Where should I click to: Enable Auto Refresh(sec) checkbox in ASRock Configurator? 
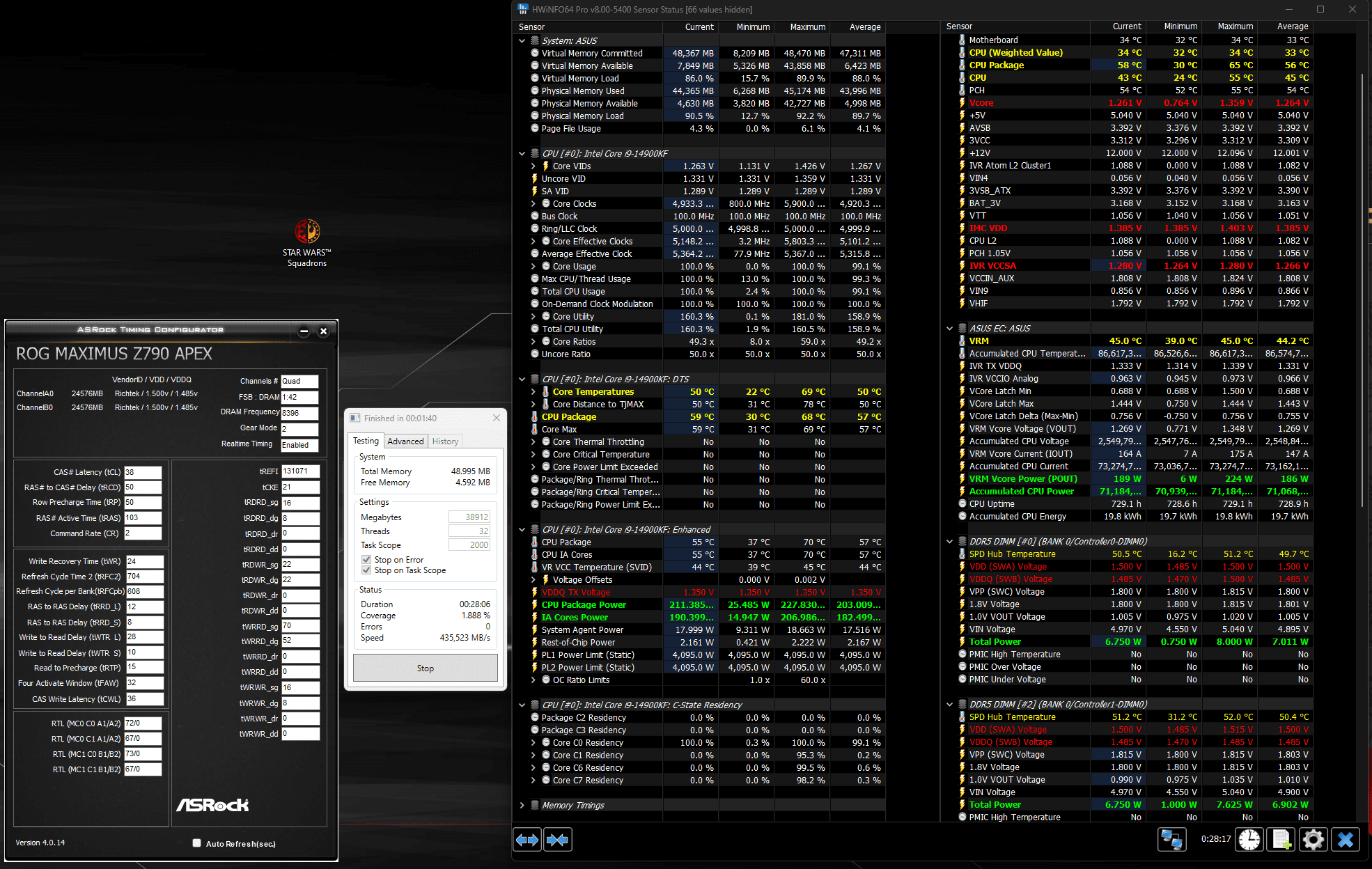click(x=197, y=843)
